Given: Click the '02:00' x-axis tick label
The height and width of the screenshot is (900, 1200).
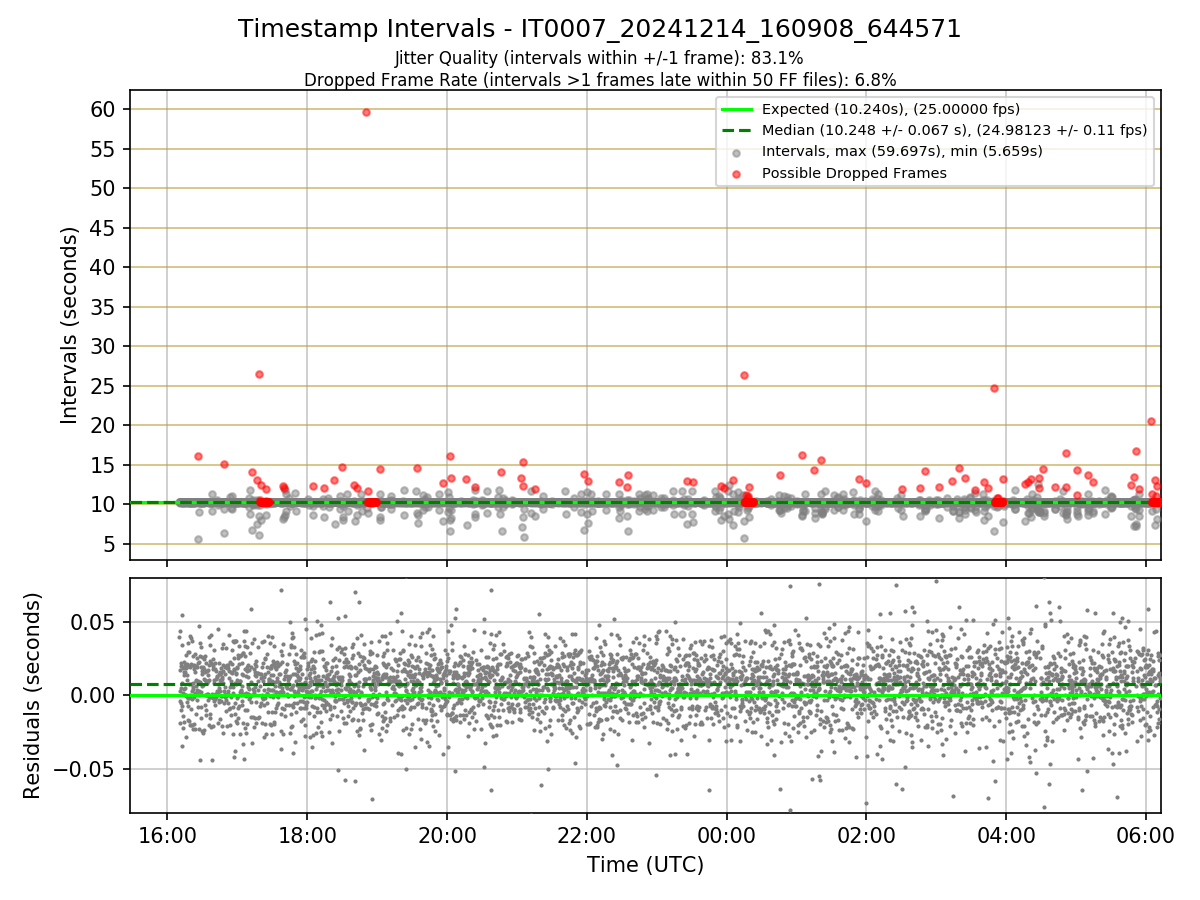Looking at the screenshot, I should (x=866, y=835).
